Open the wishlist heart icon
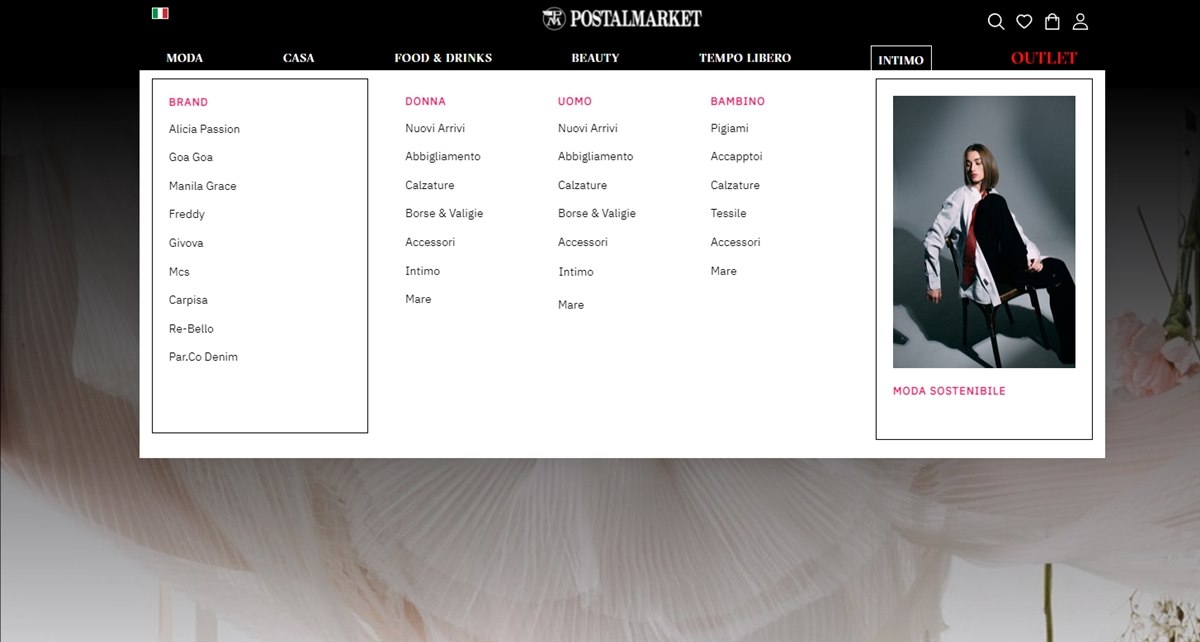 (x=1024, y=22)
